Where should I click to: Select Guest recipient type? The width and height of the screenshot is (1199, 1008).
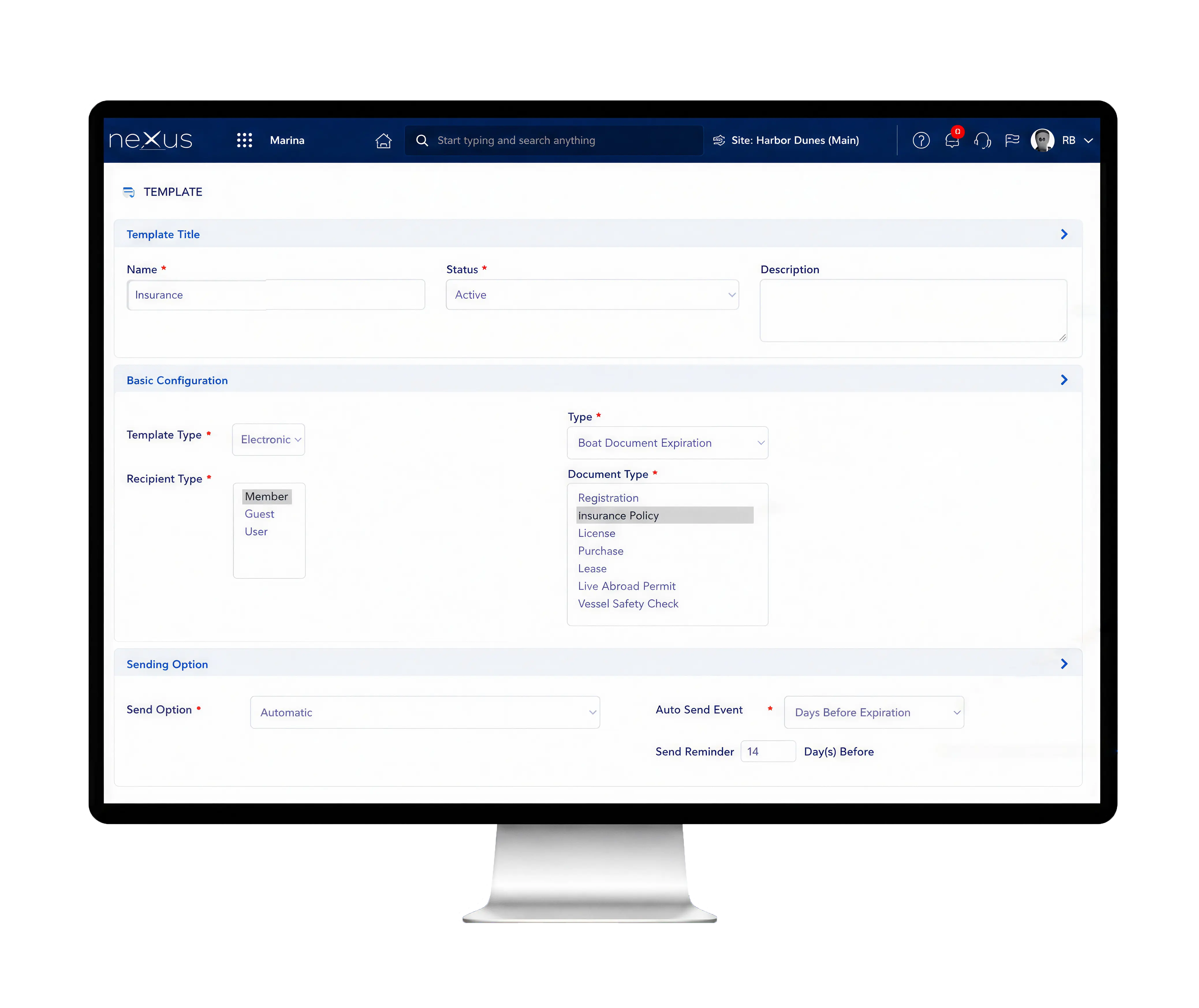click(x=259, y=514)
